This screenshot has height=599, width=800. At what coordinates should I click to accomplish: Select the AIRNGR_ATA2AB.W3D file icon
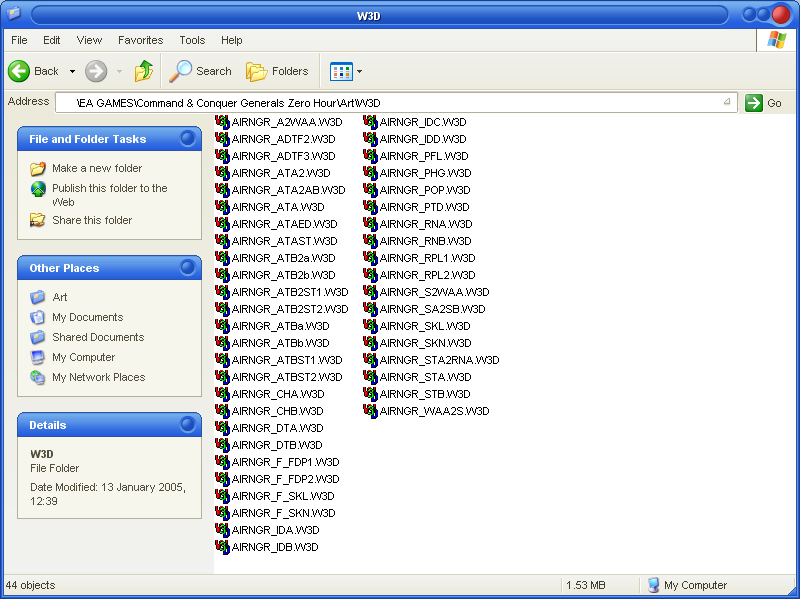tap(222, 190)
